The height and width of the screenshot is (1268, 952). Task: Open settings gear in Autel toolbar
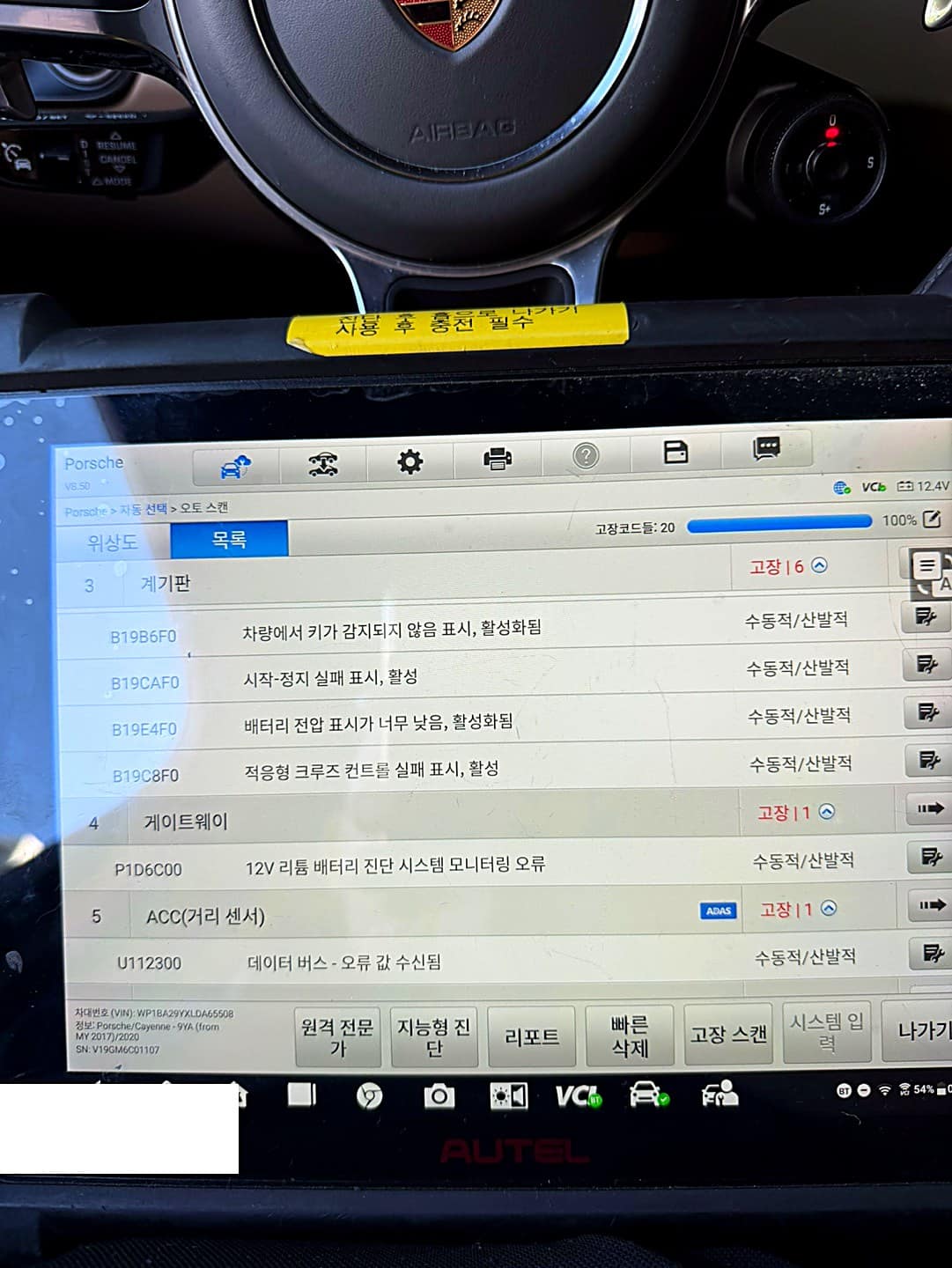(x=410, y=461)
